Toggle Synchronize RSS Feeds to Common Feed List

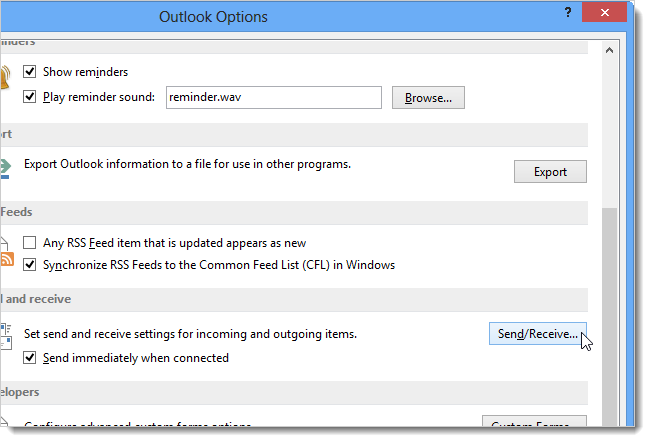[29, 265]
